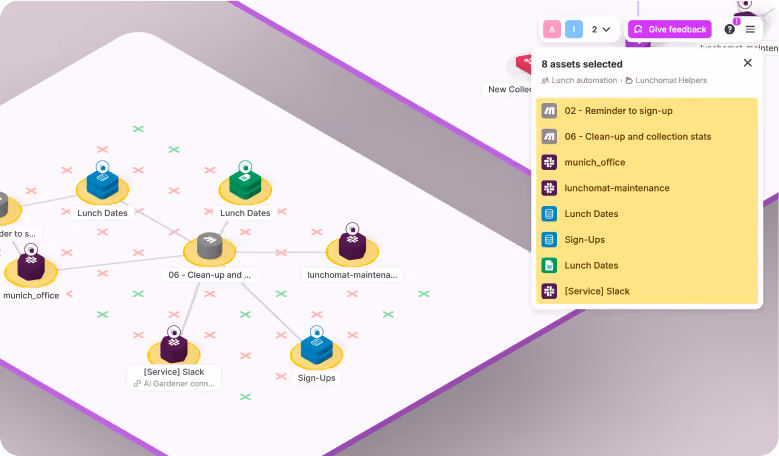Click the blue Lunch Dates database node
The image size is (779, 456).
(x=102, y=185)
